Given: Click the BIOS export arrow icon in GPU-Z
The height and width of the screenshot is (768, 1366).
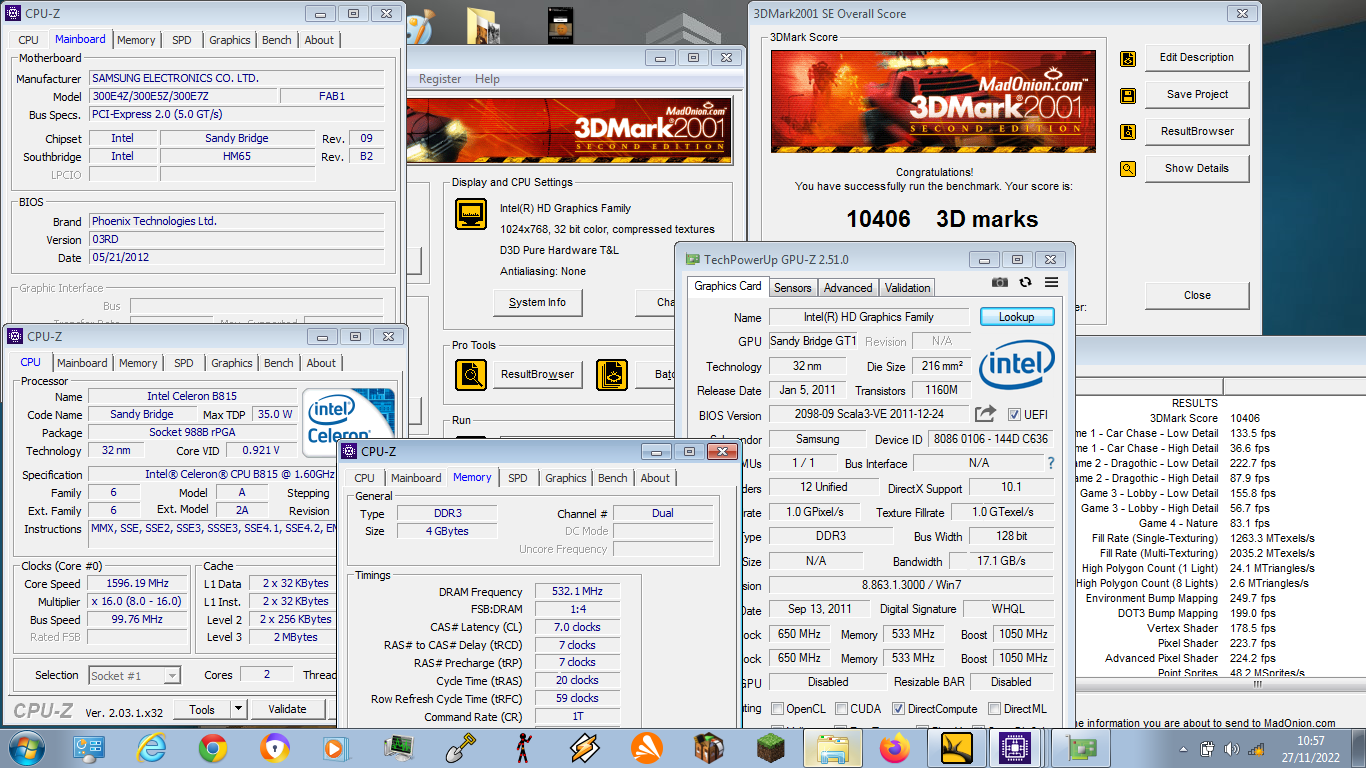Looking at the screenshot, I should (x=986, y=413).
